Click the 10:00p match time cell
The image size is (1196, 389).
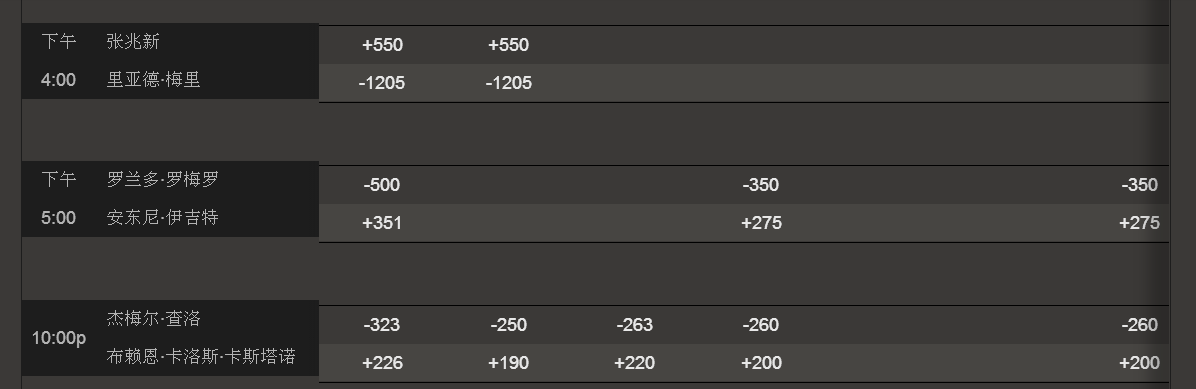coord(59,338)
